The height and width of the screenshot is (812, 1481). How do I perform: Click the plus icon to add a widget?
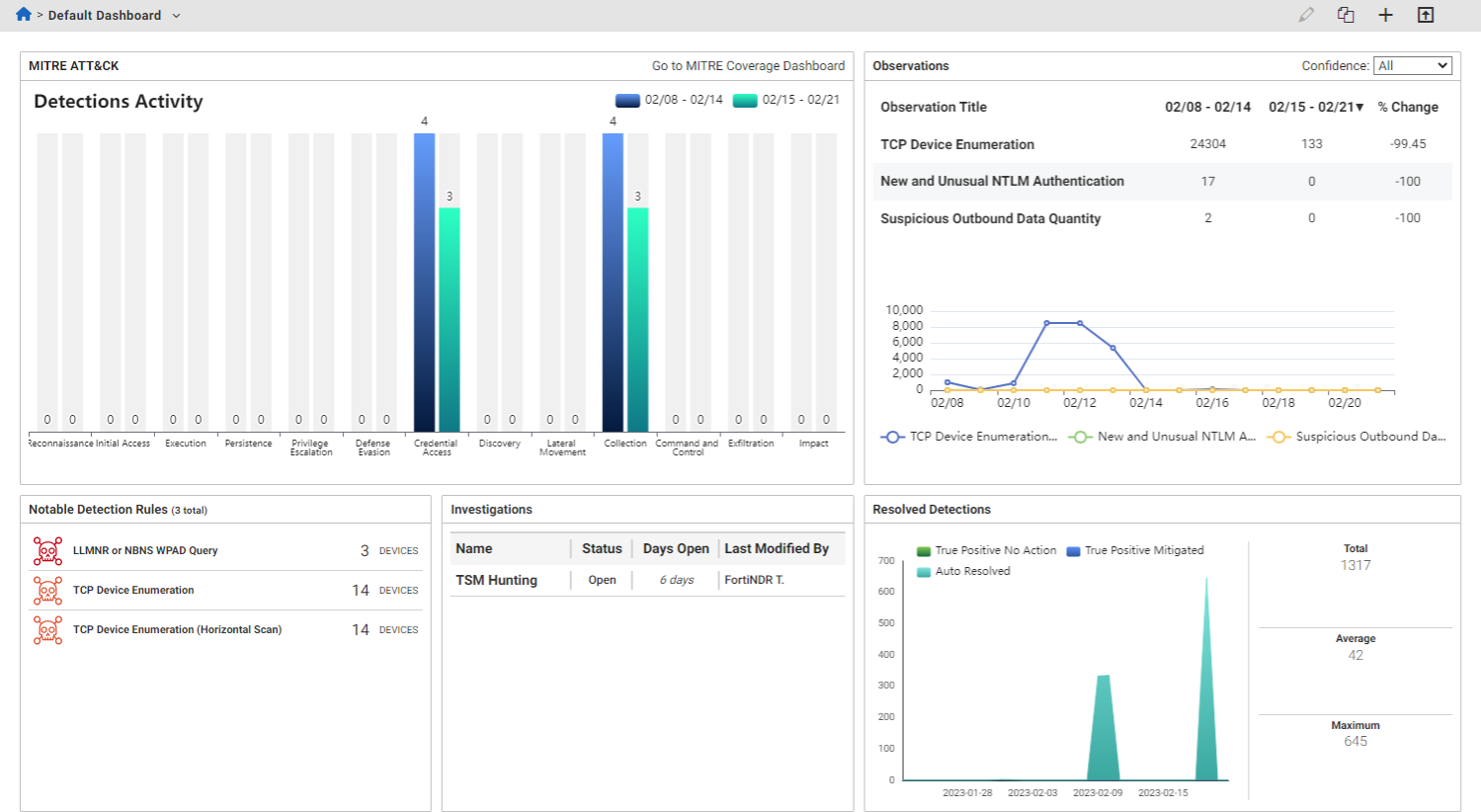[1385, 15]
